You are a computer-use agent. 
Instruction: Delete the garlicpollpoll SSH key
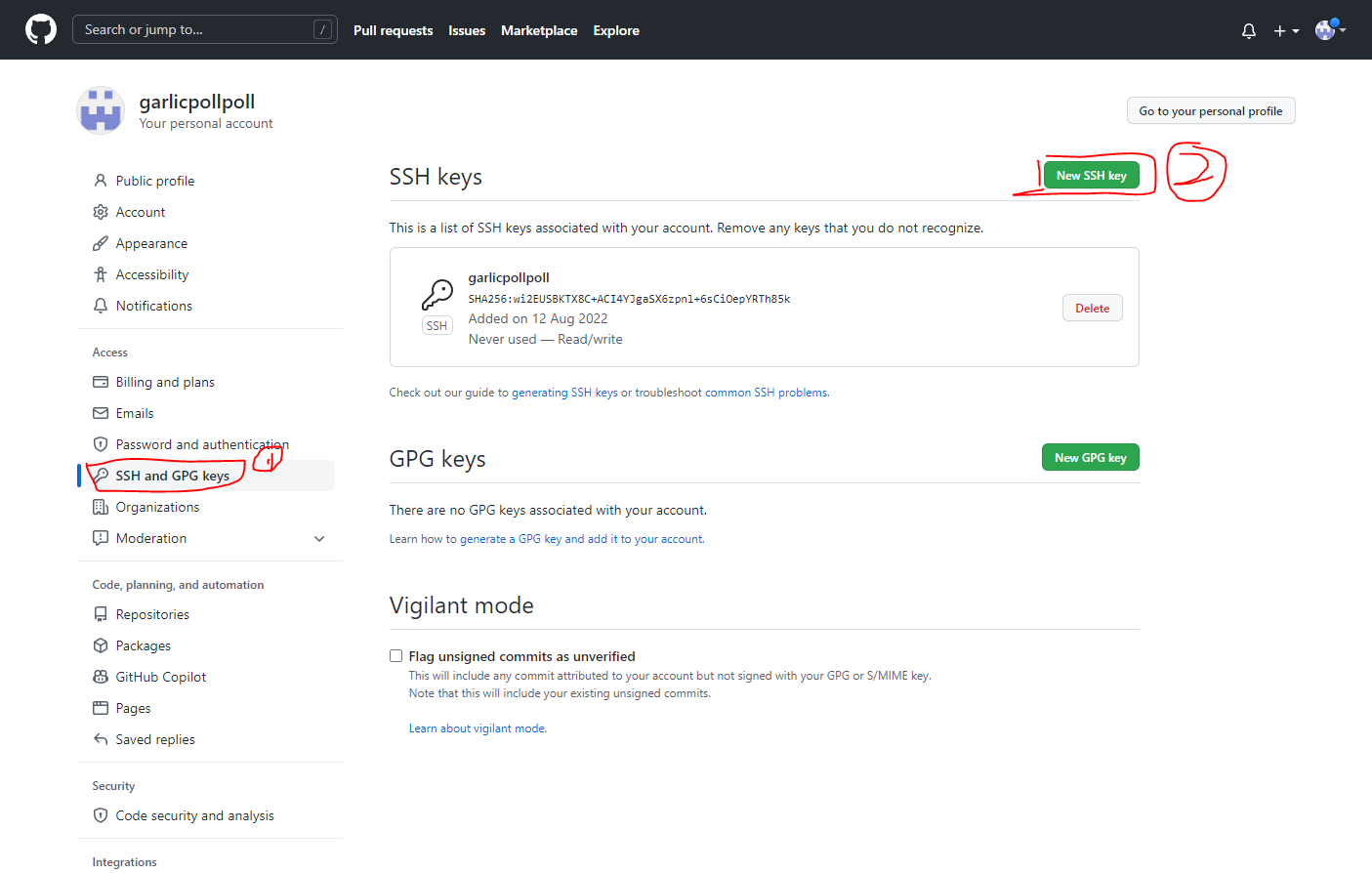pos(1093,309)
